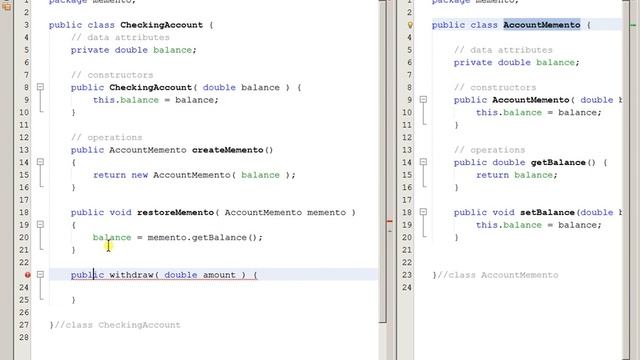Screen dimensions: 640x360
Task: Collapse the getBalance method code fold
Action: [x=423, y=162]
